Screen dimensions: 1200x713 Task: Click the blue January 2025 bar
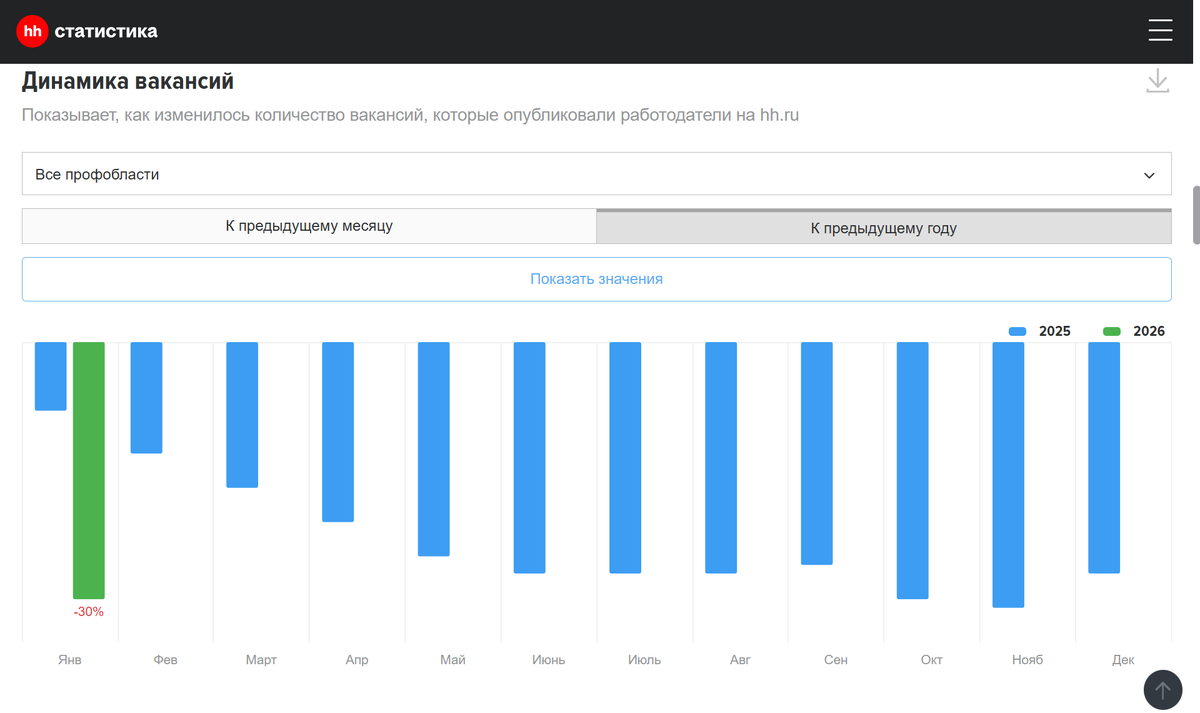coord(51,376)
